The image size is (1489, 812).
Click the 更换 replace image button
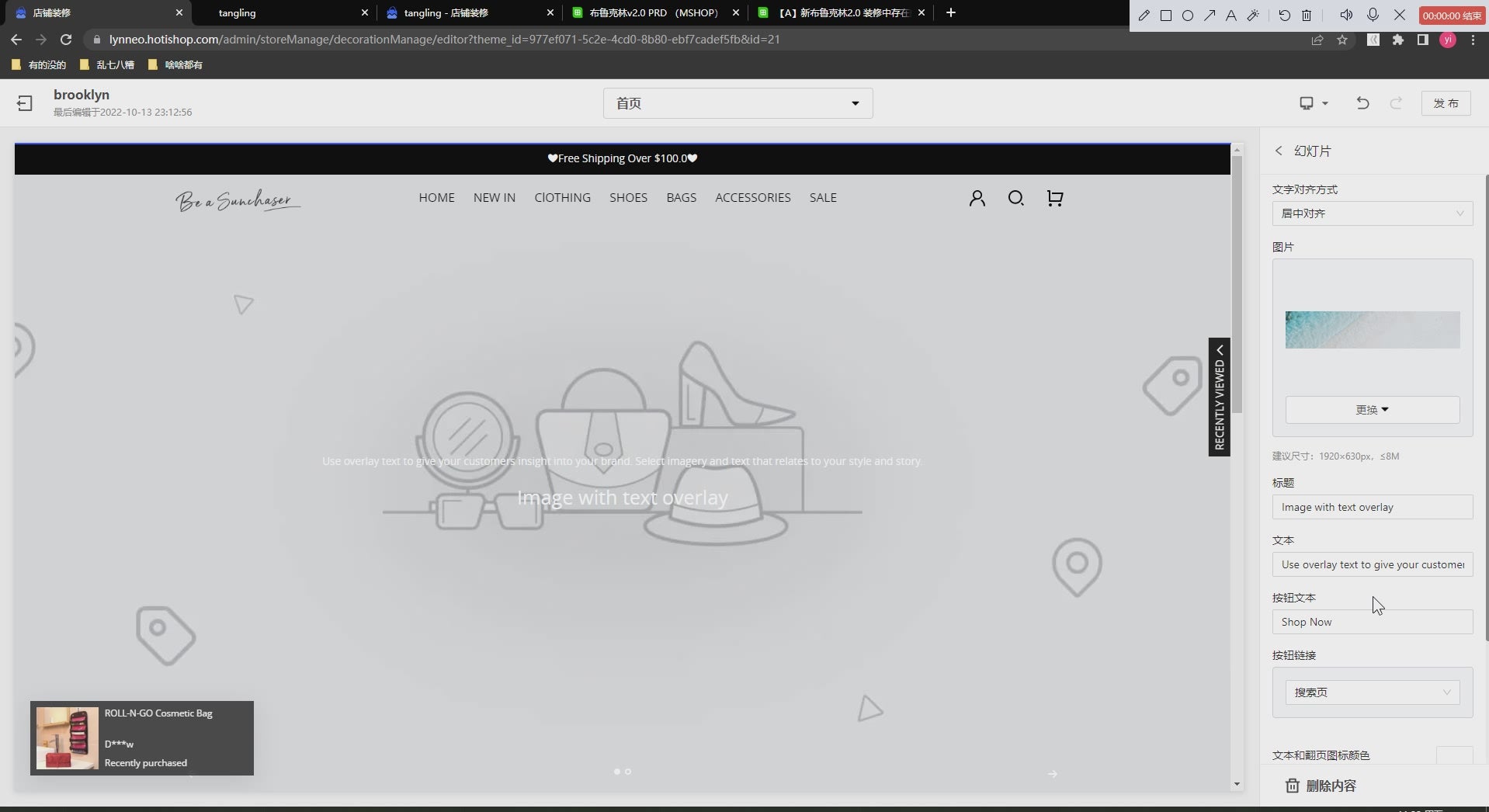pyautogui.click(x=1372, y=410)
